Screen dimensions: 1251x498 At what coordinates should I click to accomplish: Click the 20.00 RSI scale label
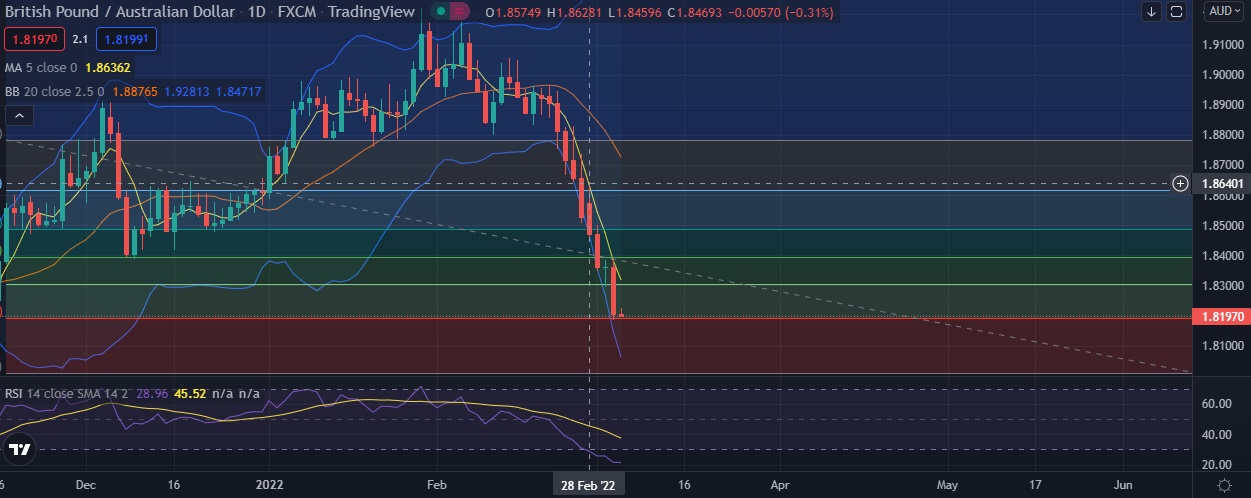pos(1217,465)
